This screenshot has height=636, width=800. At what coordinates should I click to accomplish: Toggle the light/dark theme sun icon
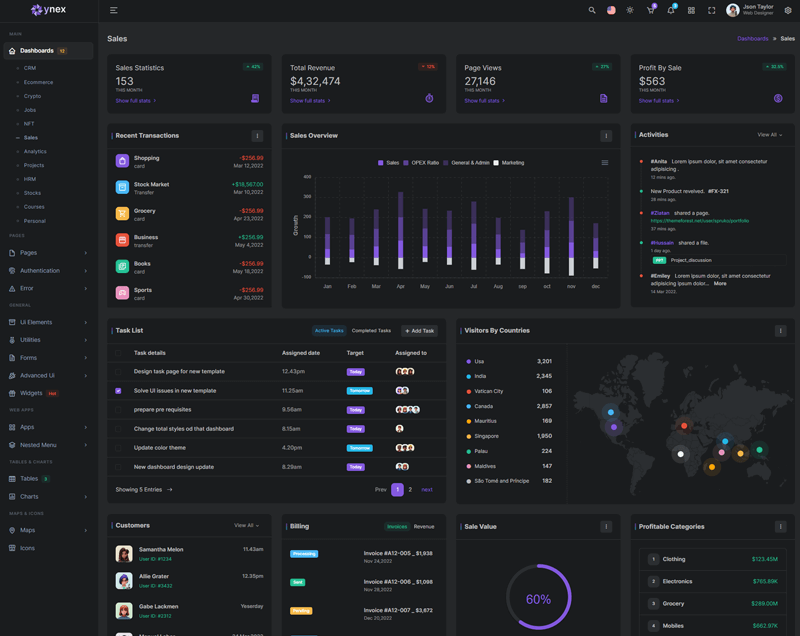click(630, 10)
